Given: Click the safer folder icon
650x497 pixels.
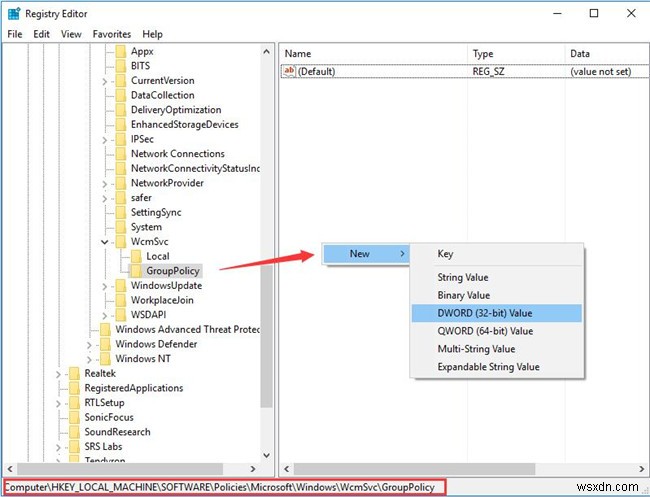Looking at the screenshot, I should tap(121, 198).
